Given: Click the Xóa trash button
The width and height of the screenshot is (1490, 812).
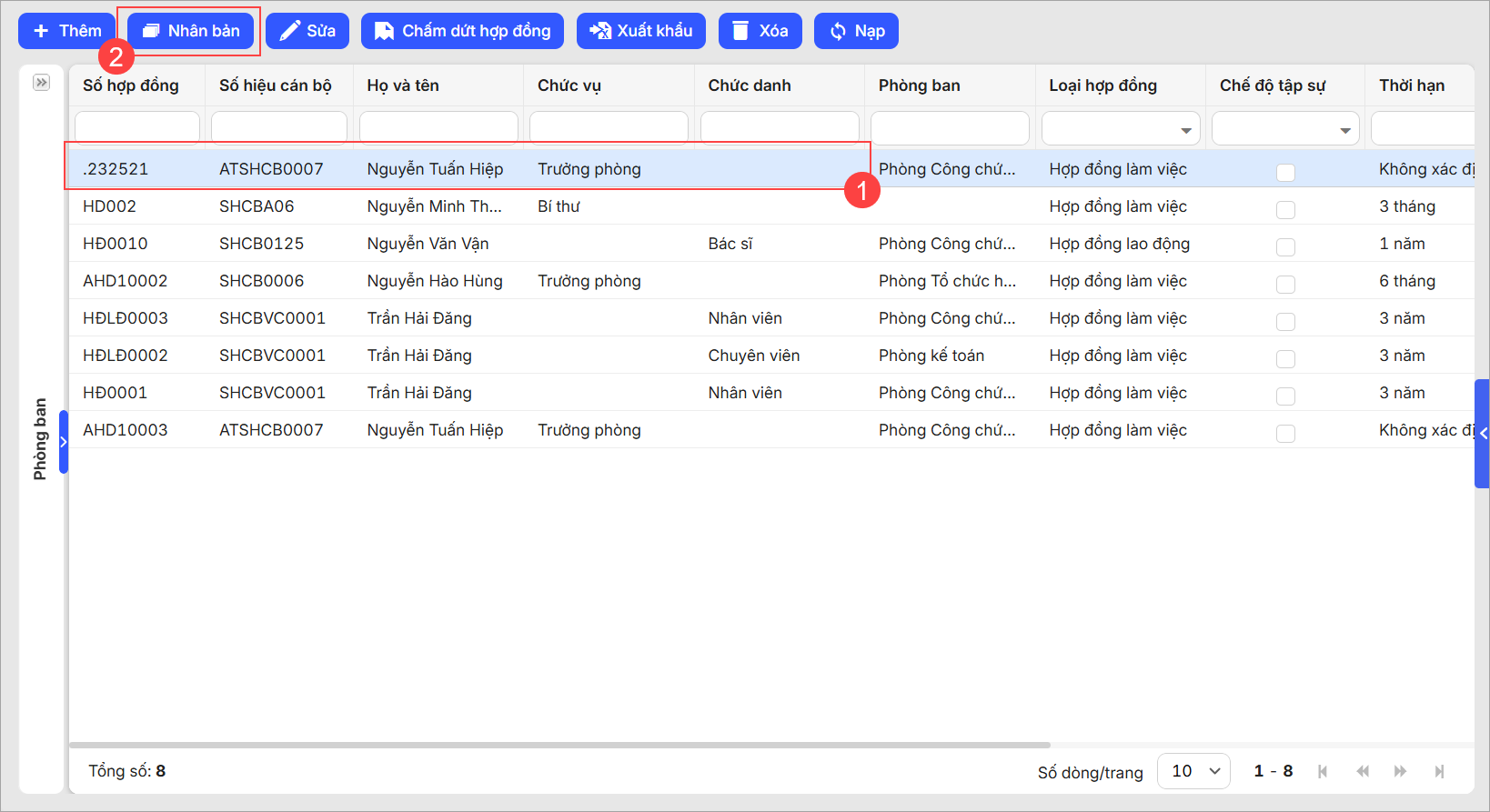Looking at the screenshot, I should point(760,31).
